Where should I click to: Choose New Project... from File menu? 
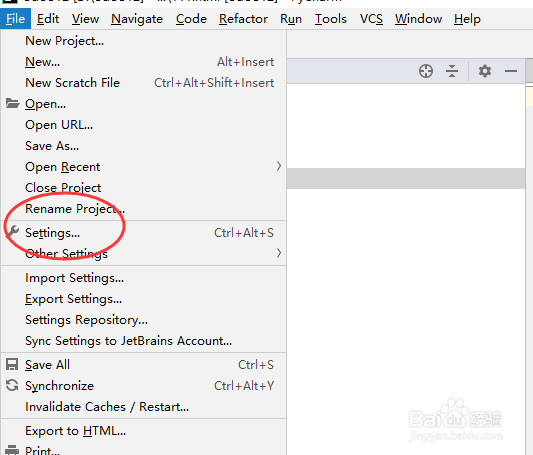(x=143, y=41)
